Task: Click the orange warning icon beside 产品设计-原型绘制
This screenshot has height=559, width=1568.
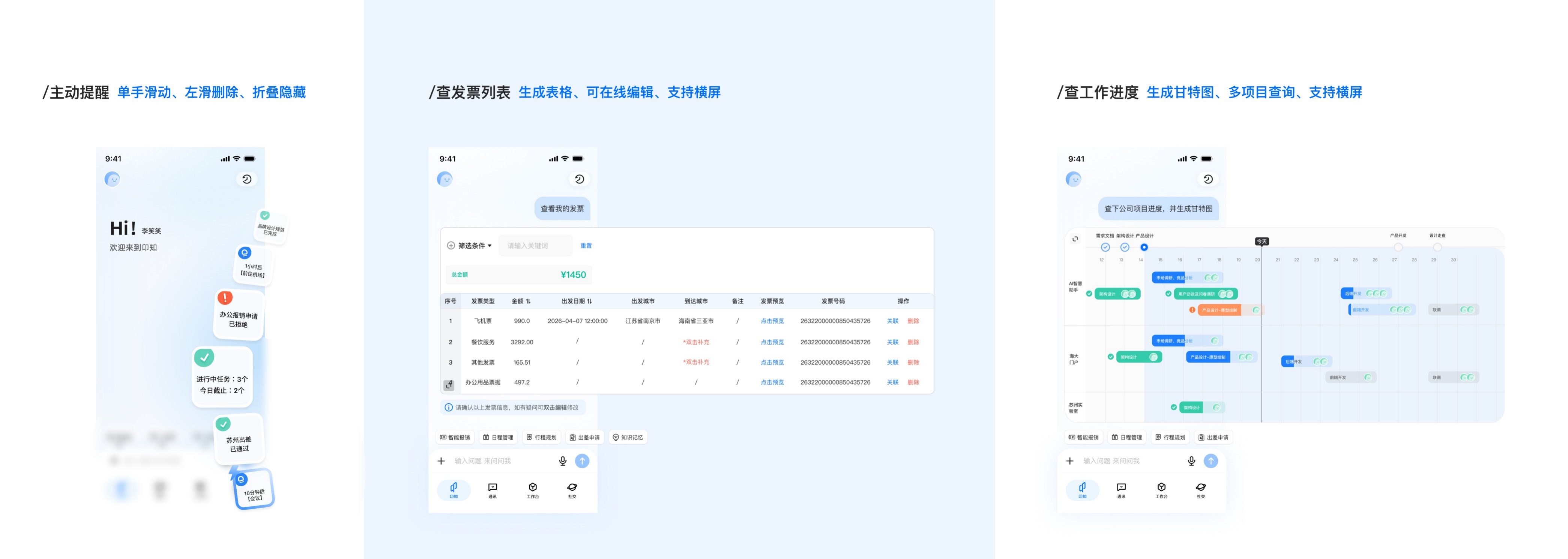Action: pyautogui.click(x=1193, y=310)
